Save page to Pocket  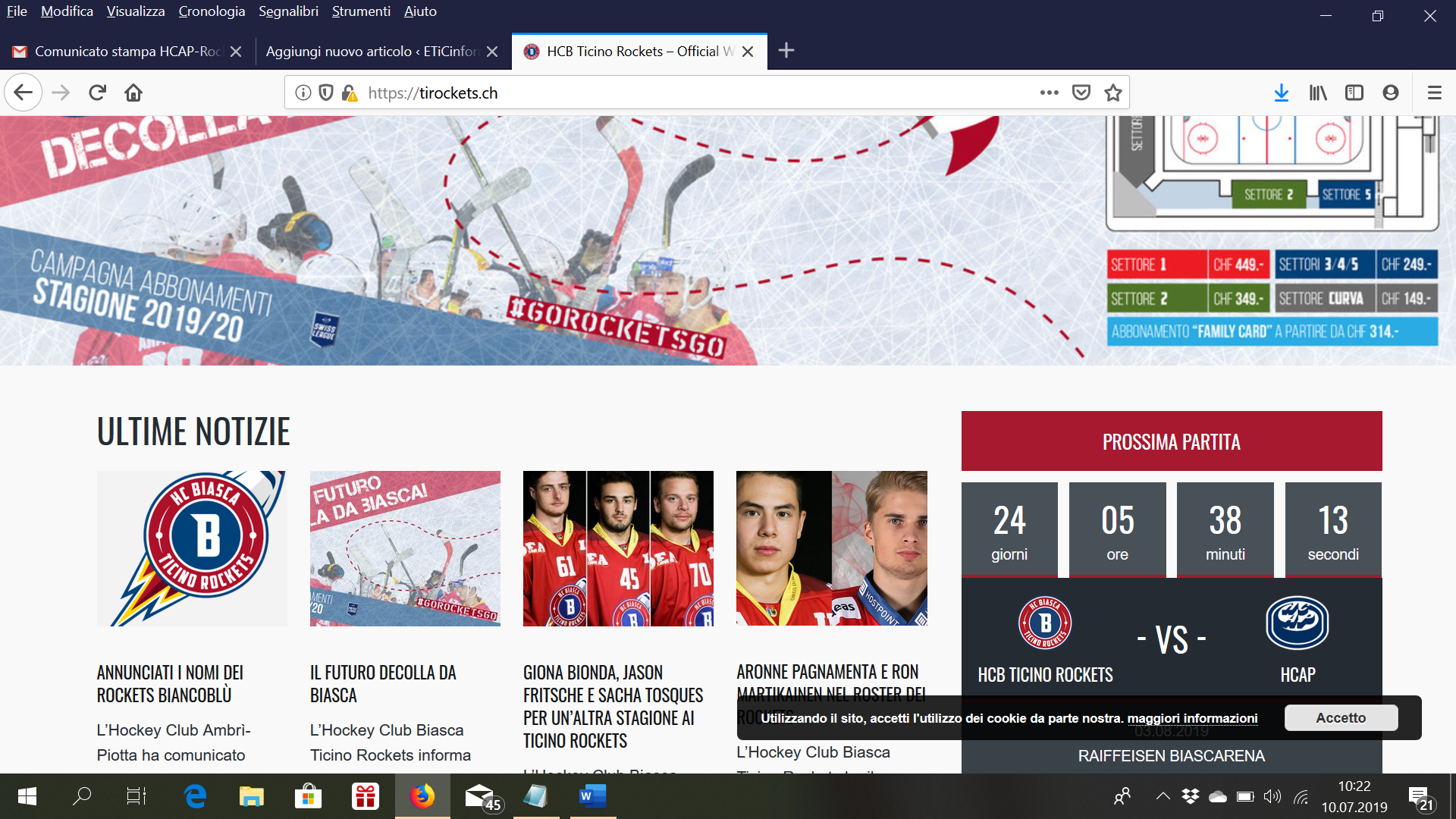pyautogui.click(x=1081, y=93)
